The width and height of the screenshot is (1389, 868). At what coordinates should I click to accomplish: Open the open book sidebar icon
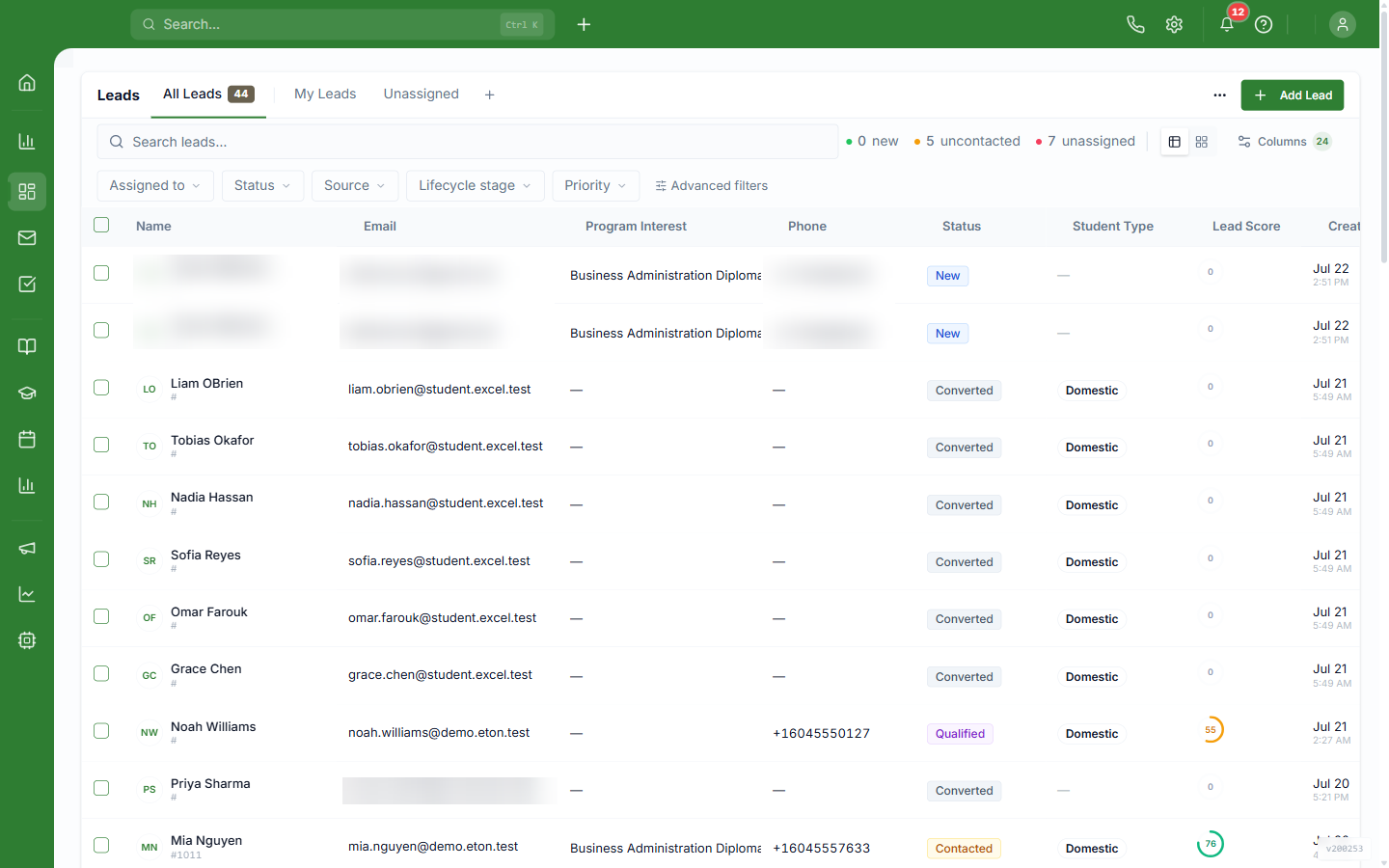27,346
